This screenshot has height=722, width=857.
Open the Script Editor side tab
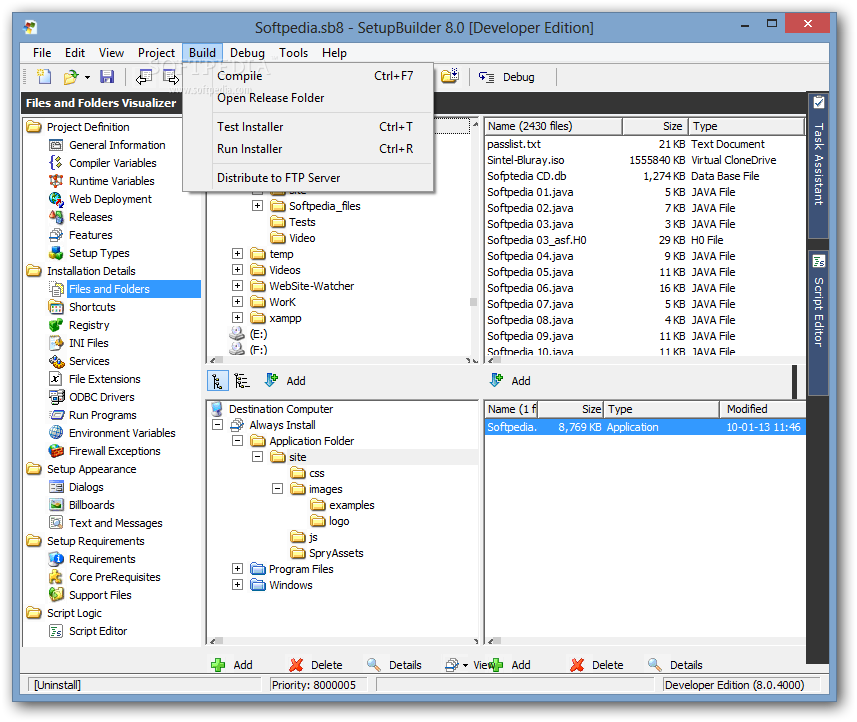point(818,322)
